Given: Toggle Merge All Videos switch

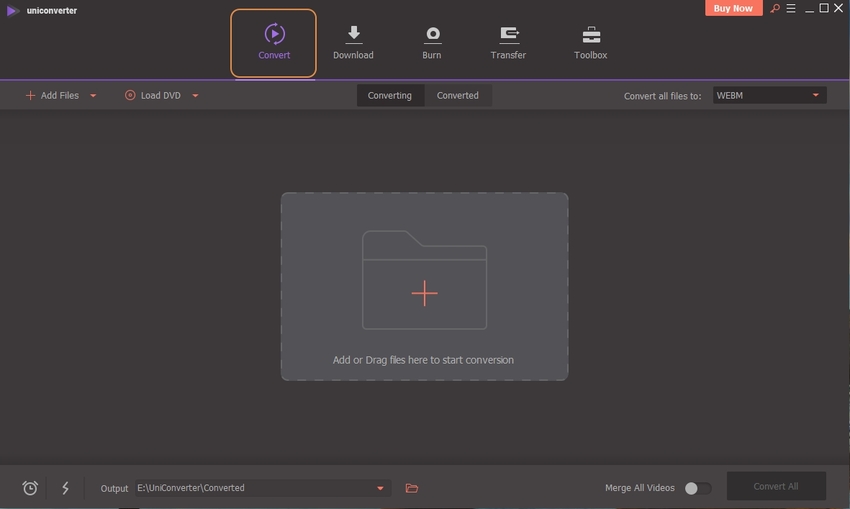Looking at the screenshot, I should tap(697, 488).
